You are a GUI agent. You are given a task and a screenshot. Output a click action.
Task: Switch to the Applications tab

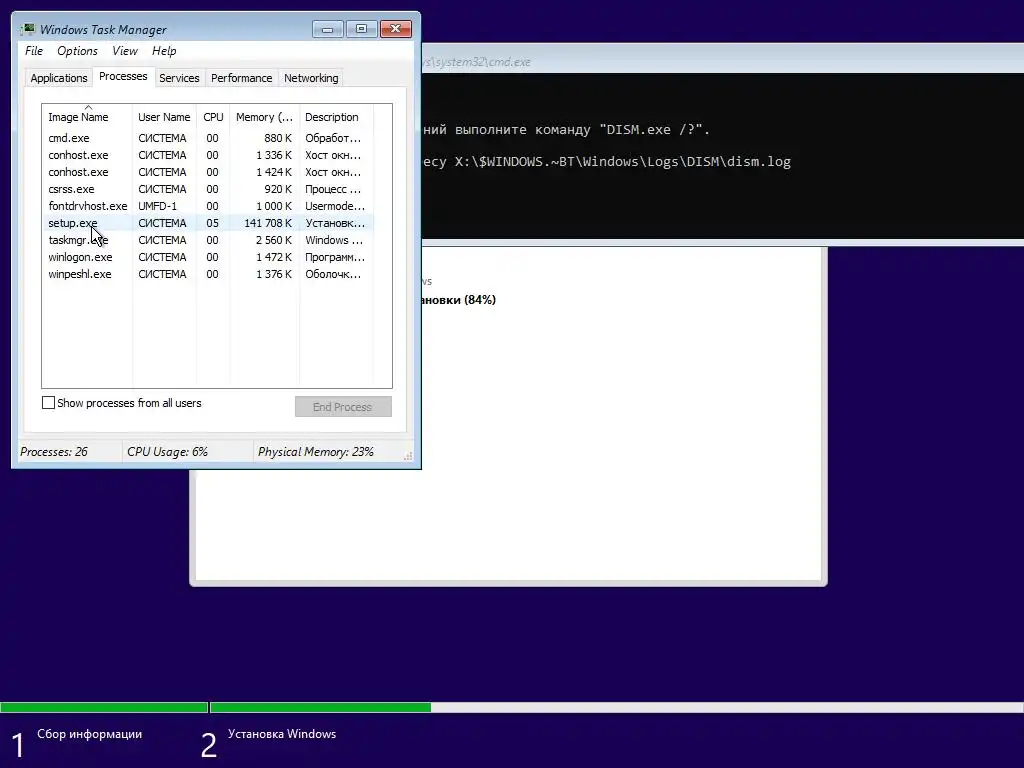(59, 78)
